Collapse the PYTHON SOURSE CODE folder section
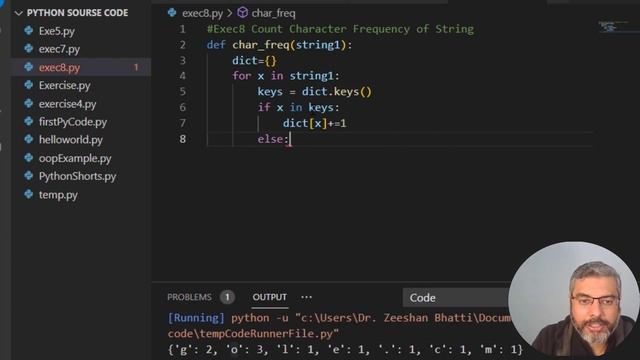Image resolution: width=640 pixels, height=360 pixels. (x=18, y=13)
